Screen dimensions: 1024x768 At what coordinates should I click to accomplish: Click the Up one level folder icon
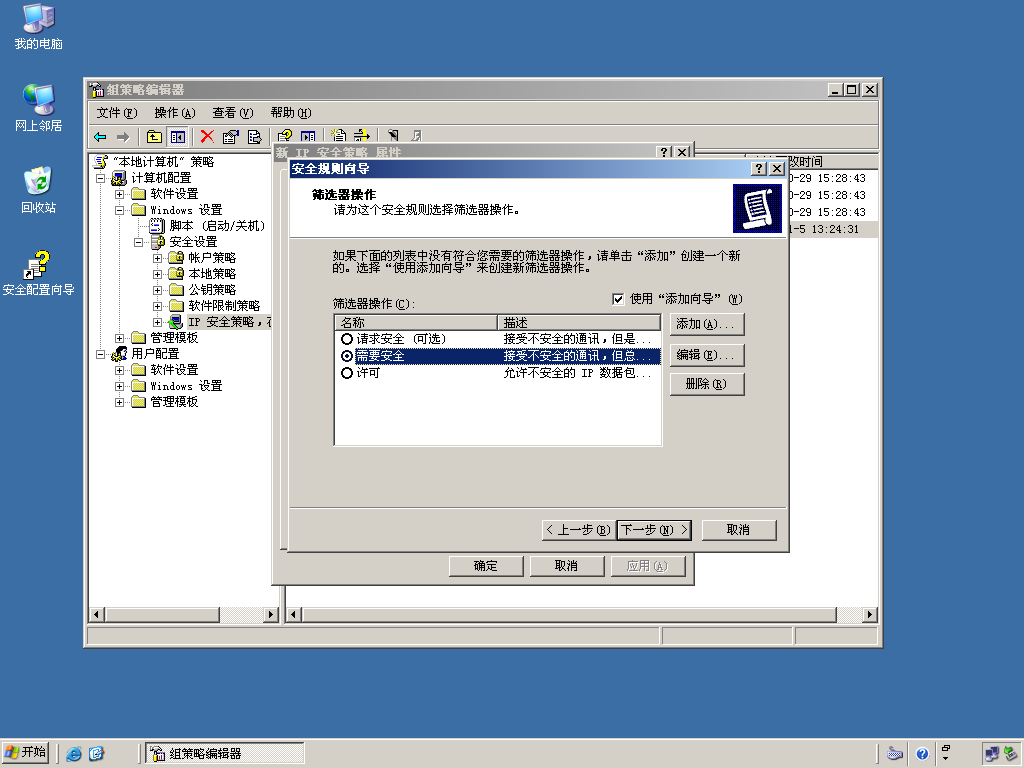pyautogui.click(x=154, y=136)
